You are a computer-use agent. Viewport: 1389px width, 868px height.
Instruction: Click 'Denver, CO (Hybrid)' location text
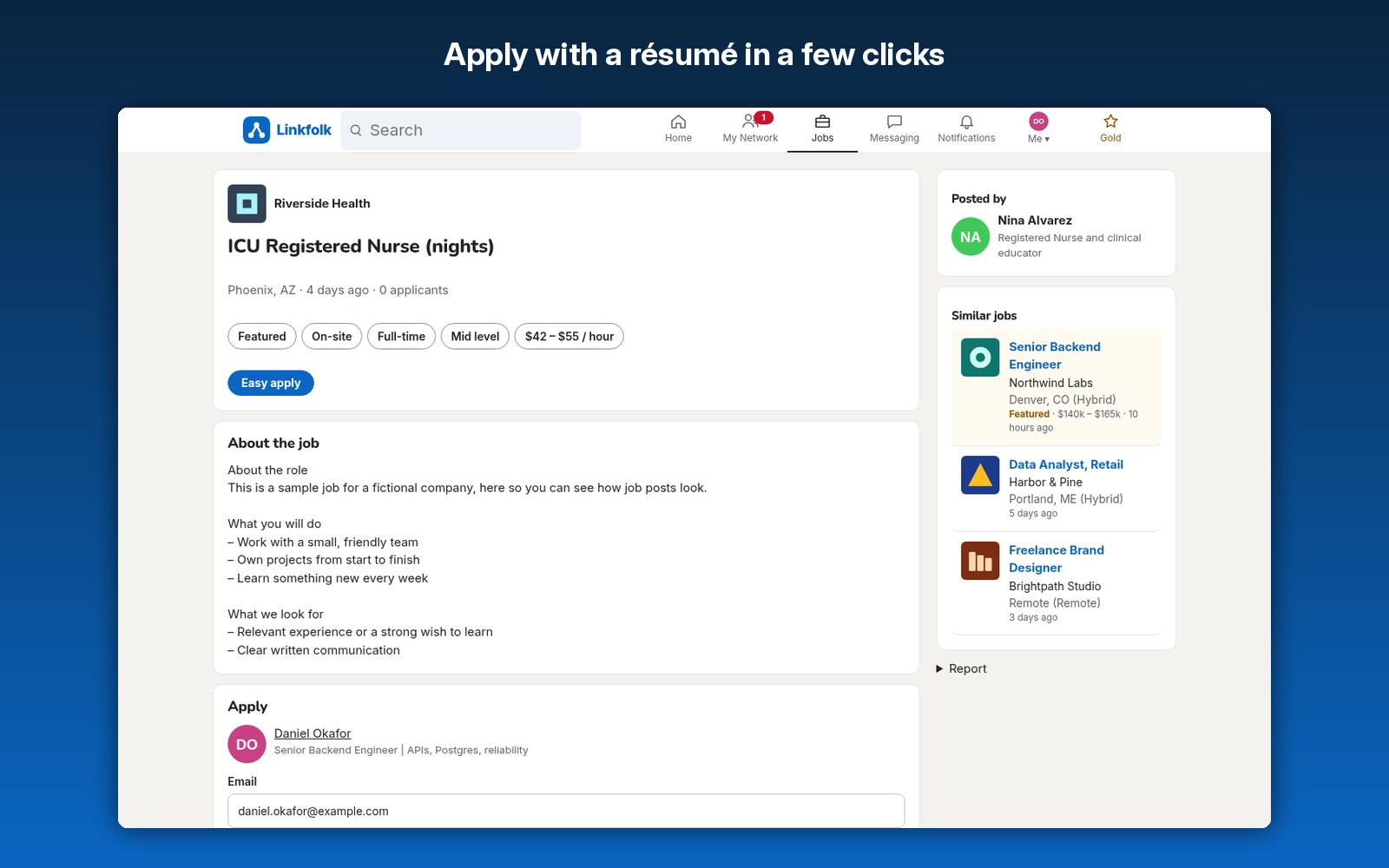point(1062,400)
